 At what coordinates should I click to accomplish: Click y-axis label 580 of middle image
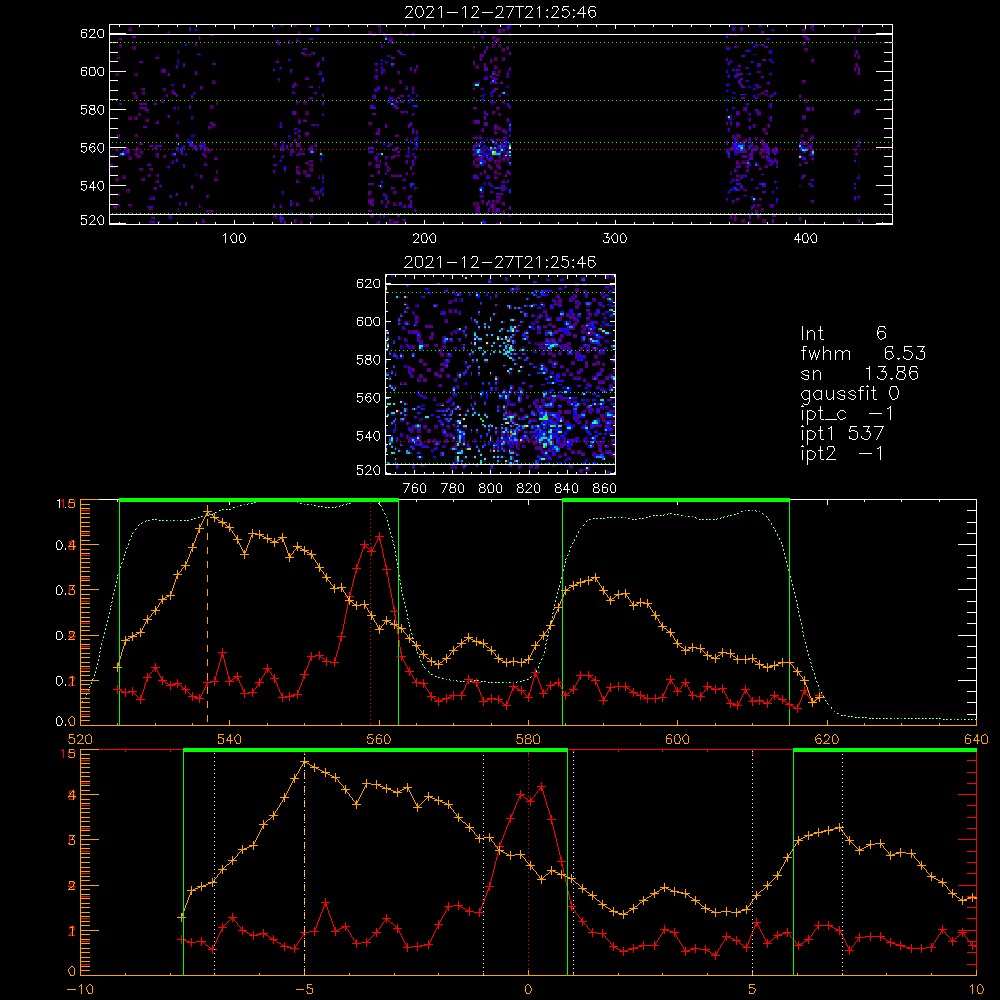tap(369, 360)
